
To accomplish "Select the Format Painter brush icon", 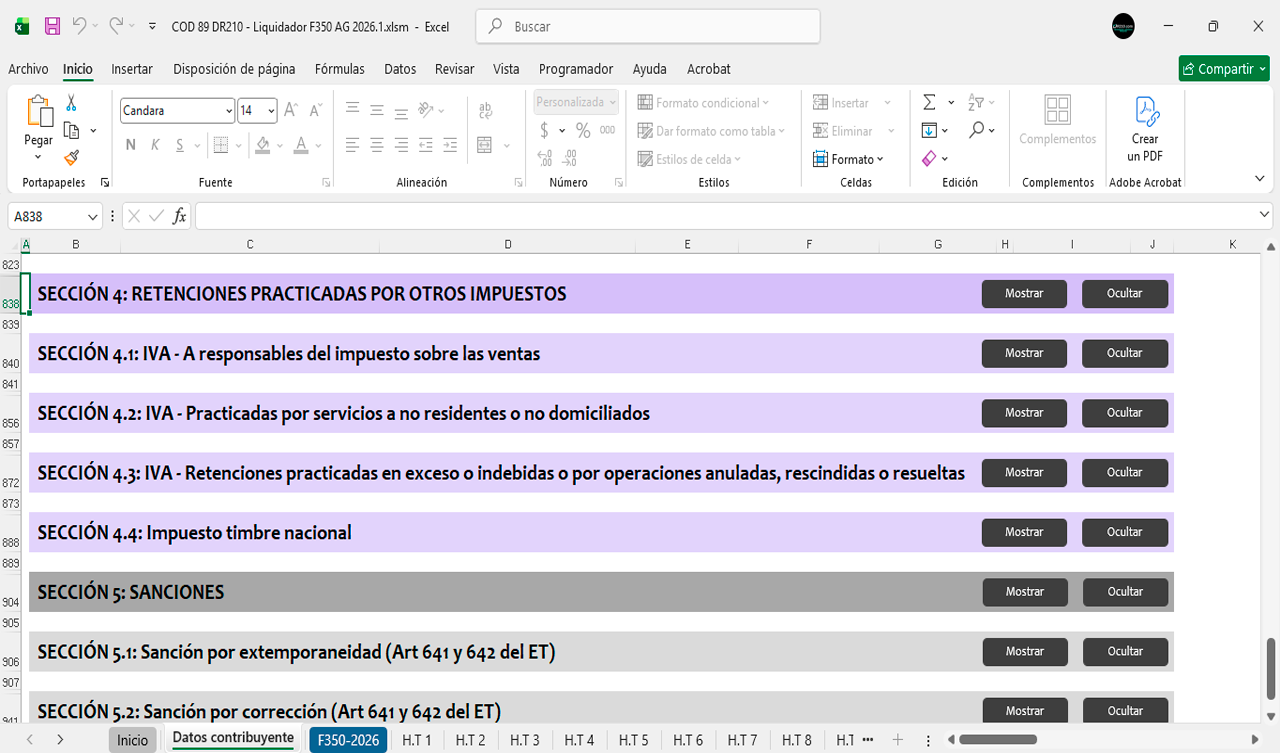I will [x=71, y=158].
